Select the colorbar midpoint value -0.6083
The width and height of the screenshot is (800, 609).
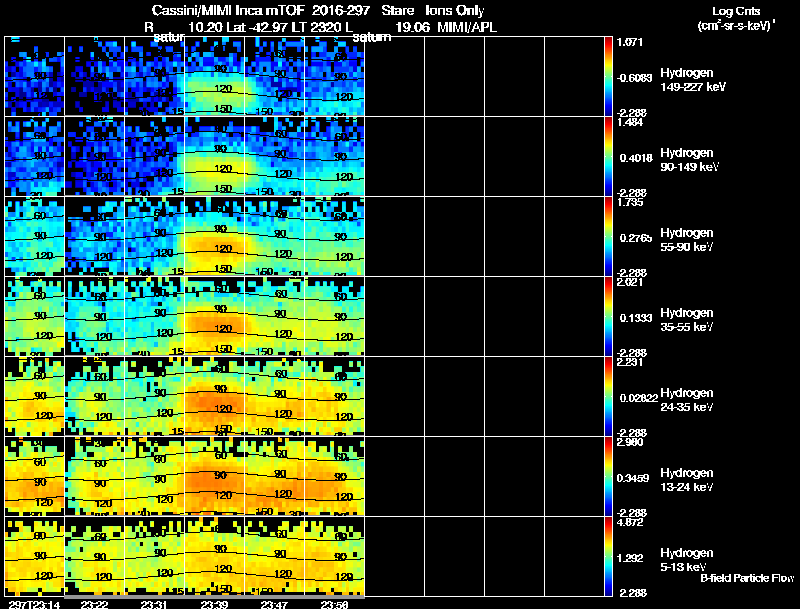point(634,79)
